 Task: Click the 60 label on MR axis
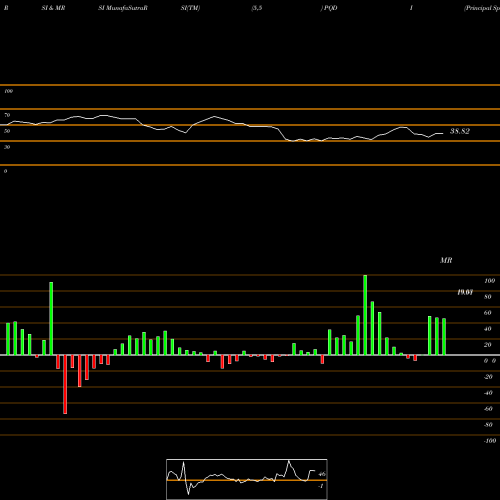coord(488,313)
